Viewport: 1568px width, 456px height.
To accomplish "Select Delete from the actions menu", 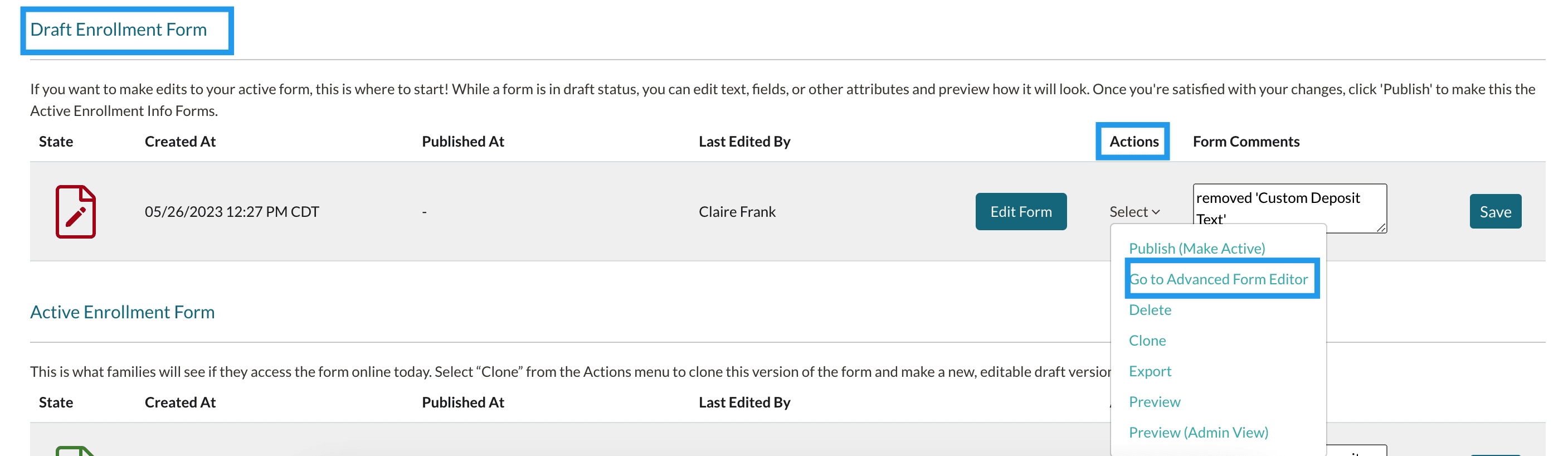I will pyautogui.click(x=1149, y=310).
